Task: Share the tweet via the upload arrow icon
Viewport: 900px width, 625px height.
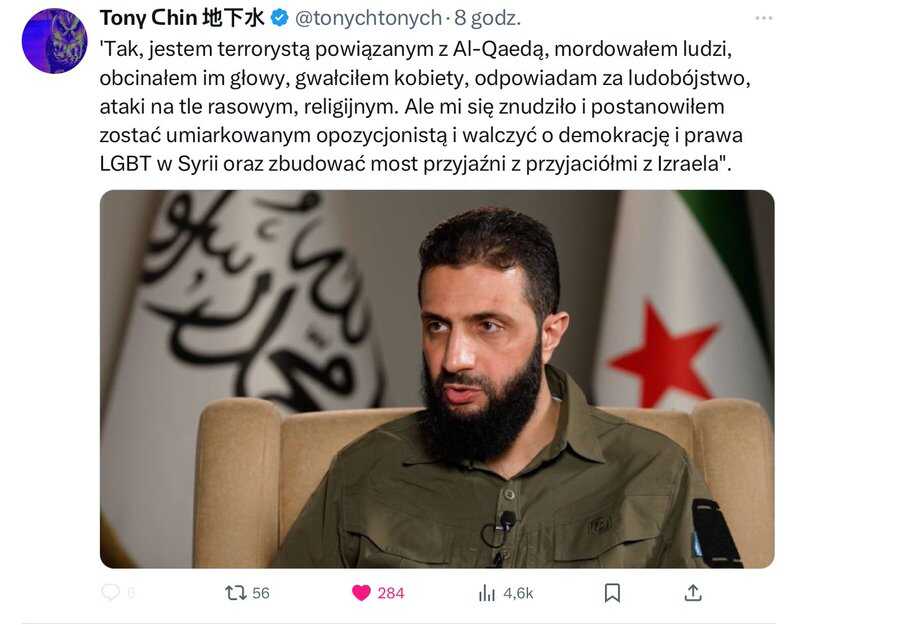Action: 693,593
